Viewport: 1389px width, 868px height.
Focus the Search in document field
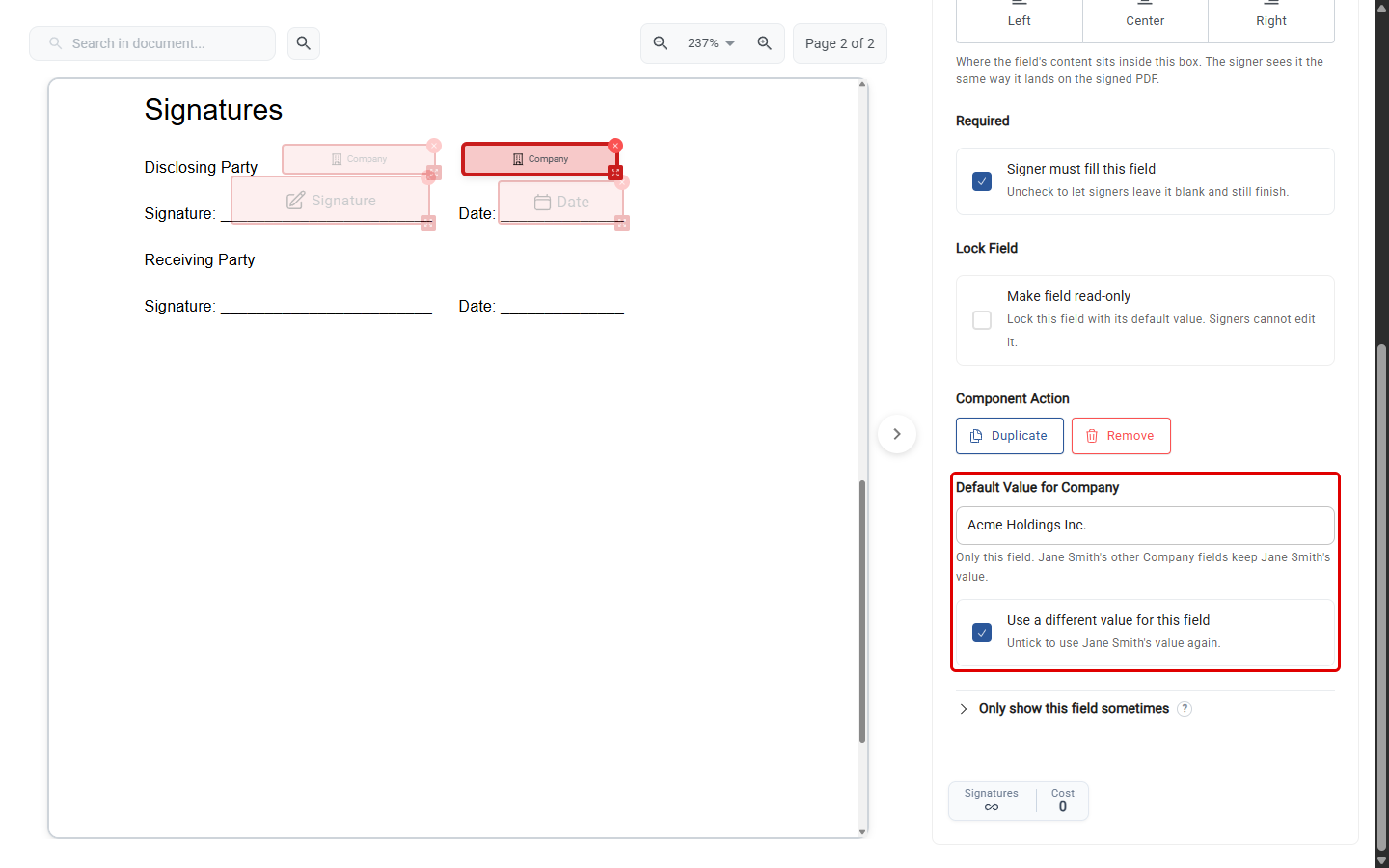tap(152, 43)
